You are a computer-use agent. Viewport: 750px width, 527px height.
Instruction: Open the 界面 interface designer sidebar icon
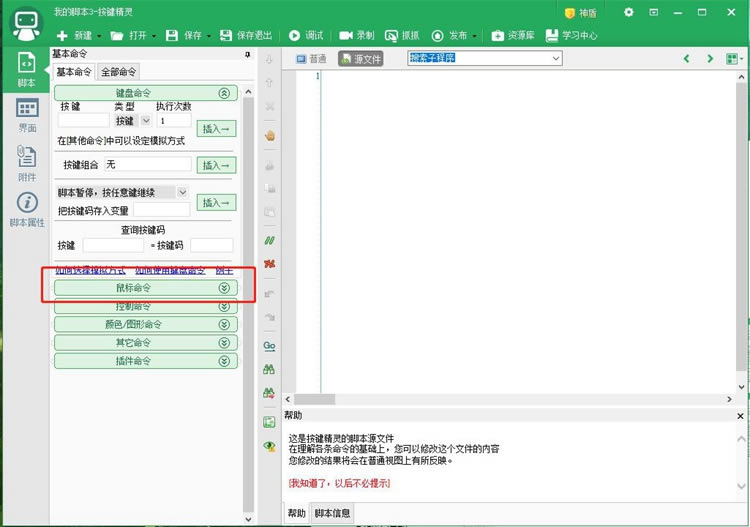pos(27,114)
